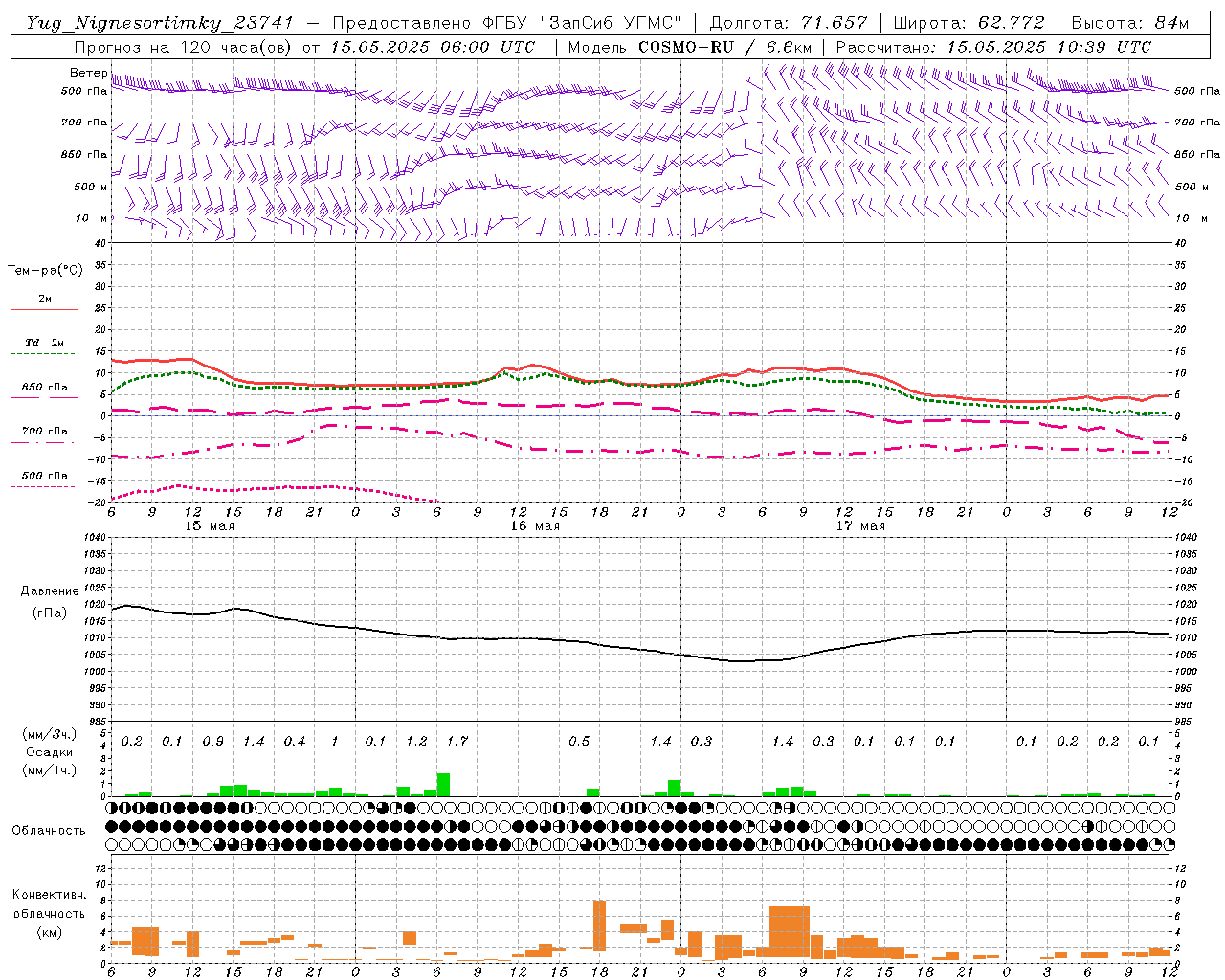Viewport: 1225px width, 980px height.
Task: Select the 'Широта: 62.772' header value
Action: click(969, 23)
